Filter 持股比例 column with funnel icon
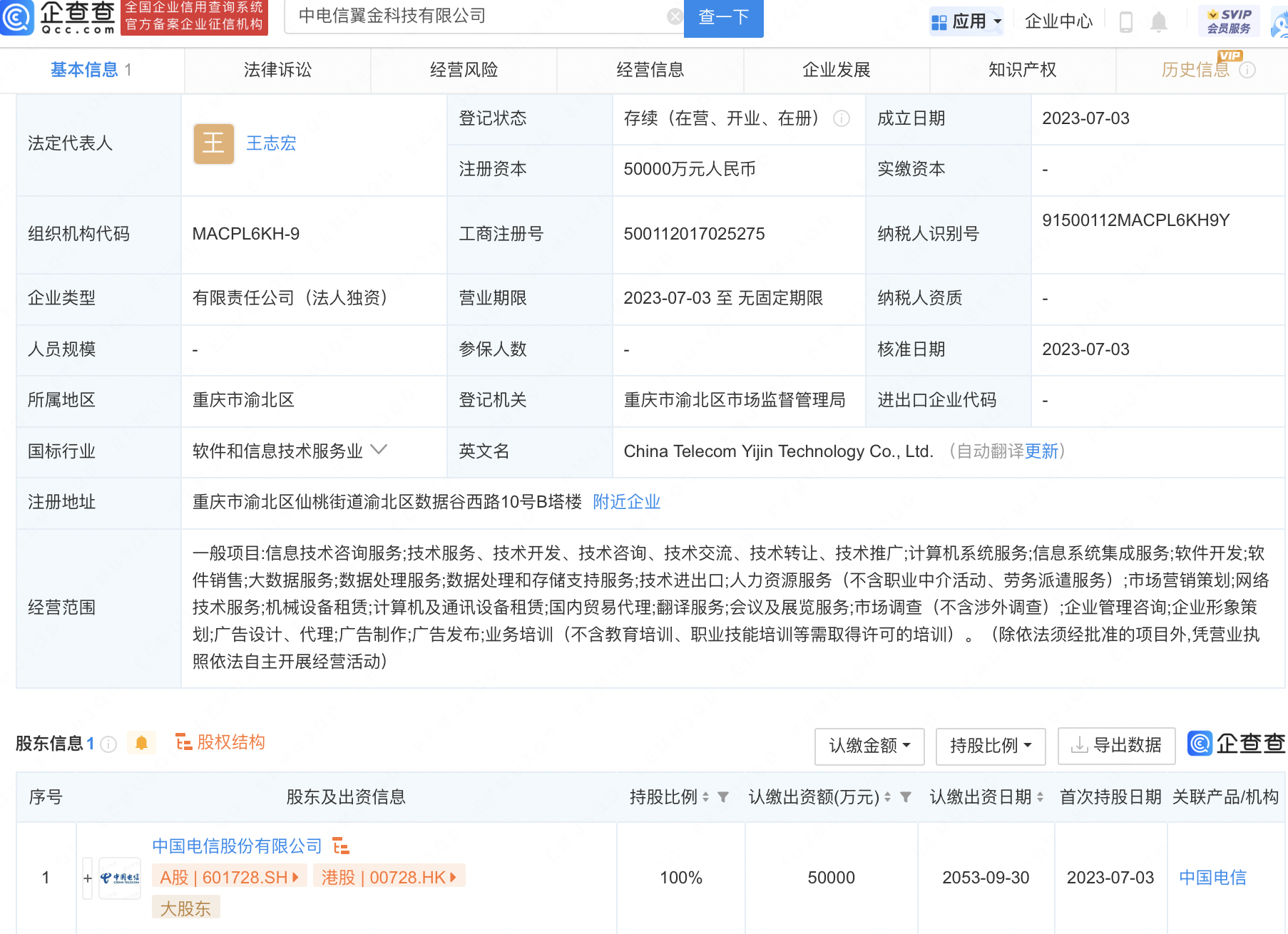 pos(723,797)
